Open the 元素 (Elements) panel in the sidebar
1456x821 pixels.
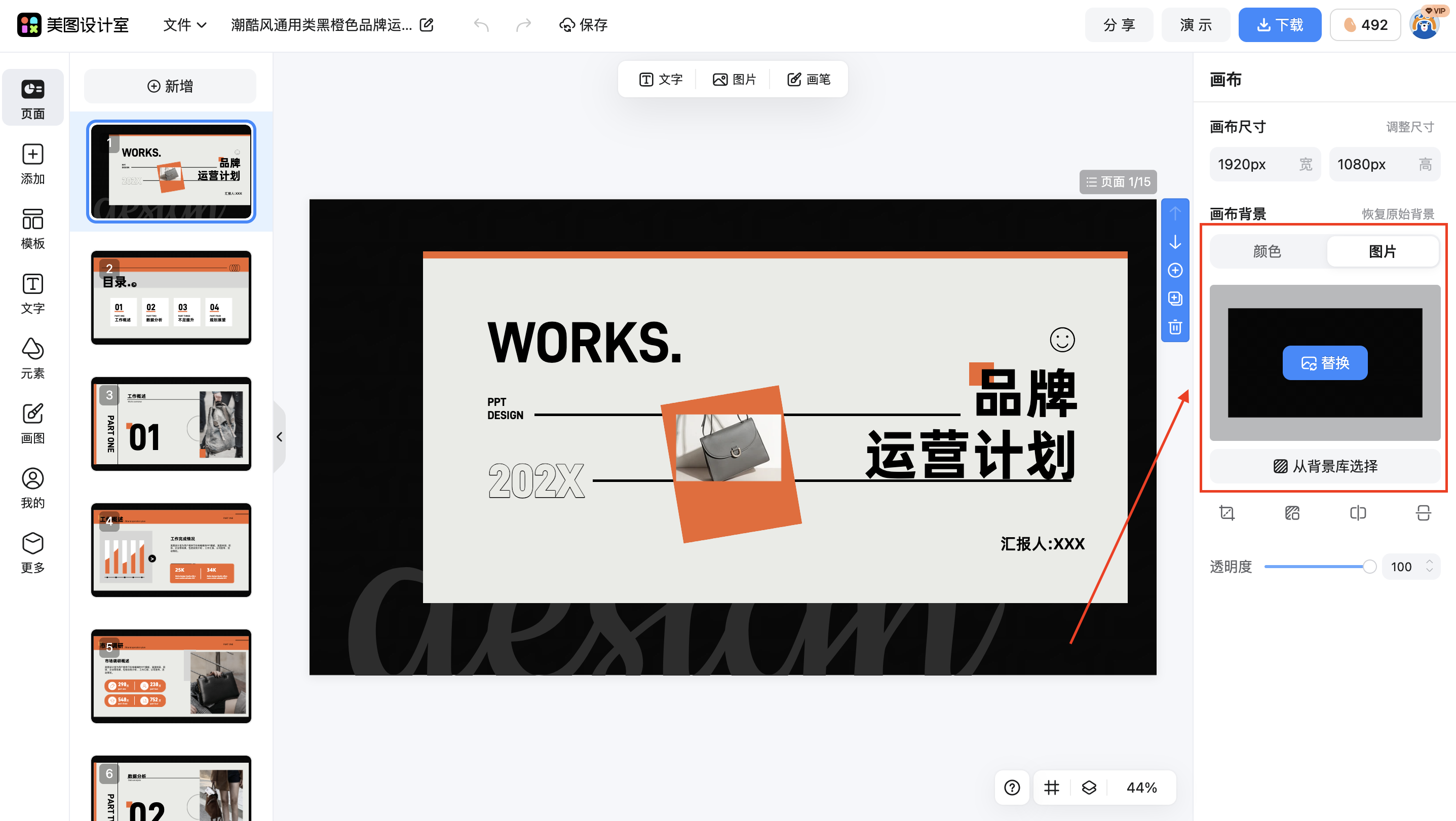(x=32, y=358)
